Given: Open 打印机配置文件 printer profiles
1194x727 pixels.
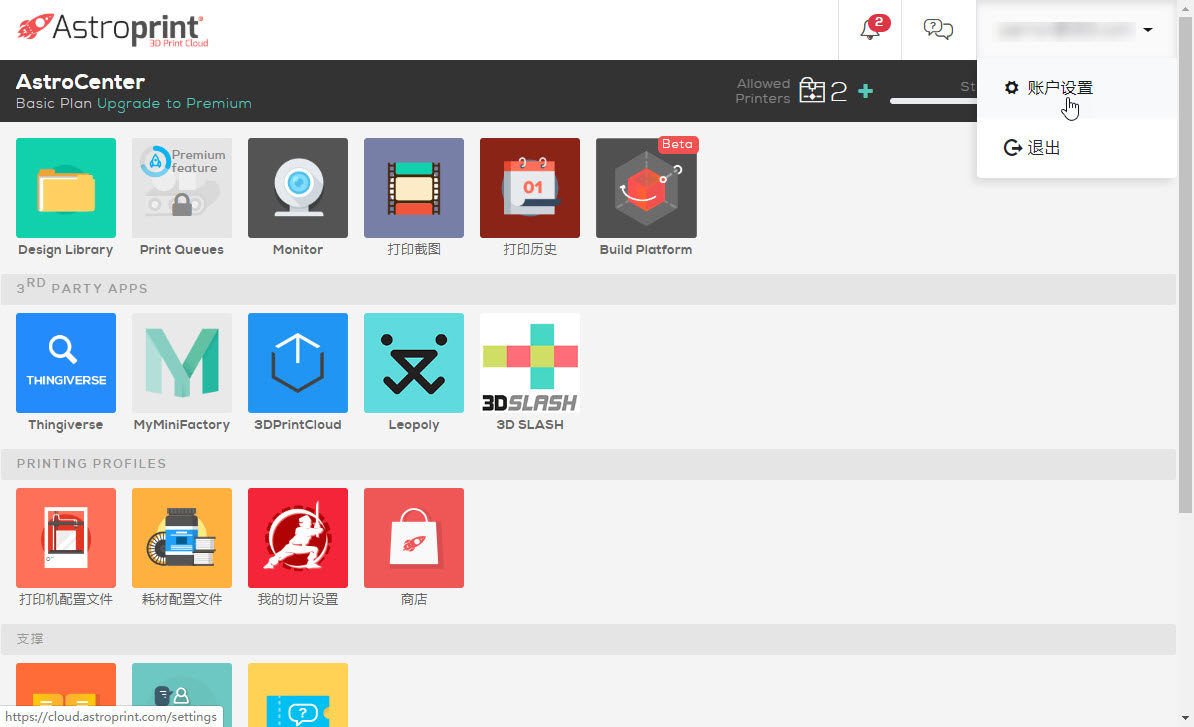Looking at the screenshot, I should [x=65, y=538].
